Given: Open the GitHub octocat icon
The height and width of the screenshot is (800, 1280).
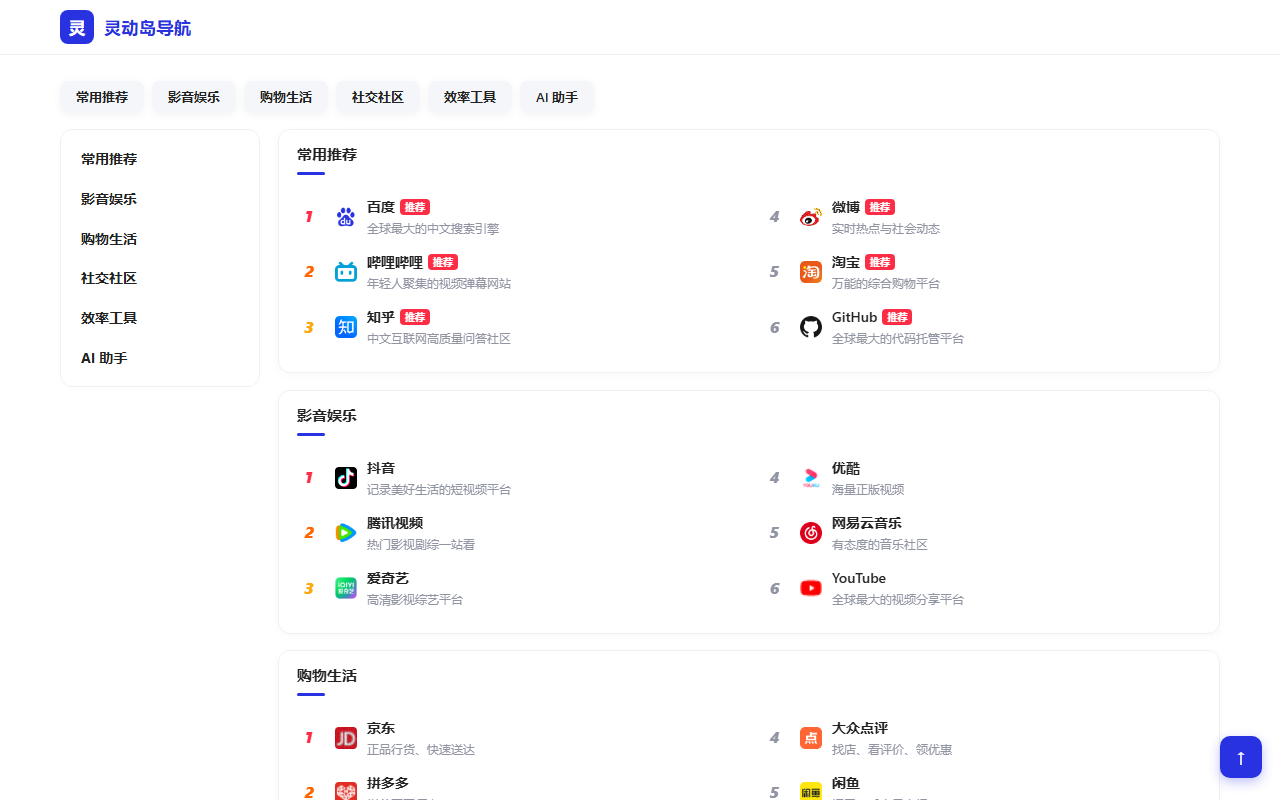Looking at the screenshot, I should tap(811, 327).
